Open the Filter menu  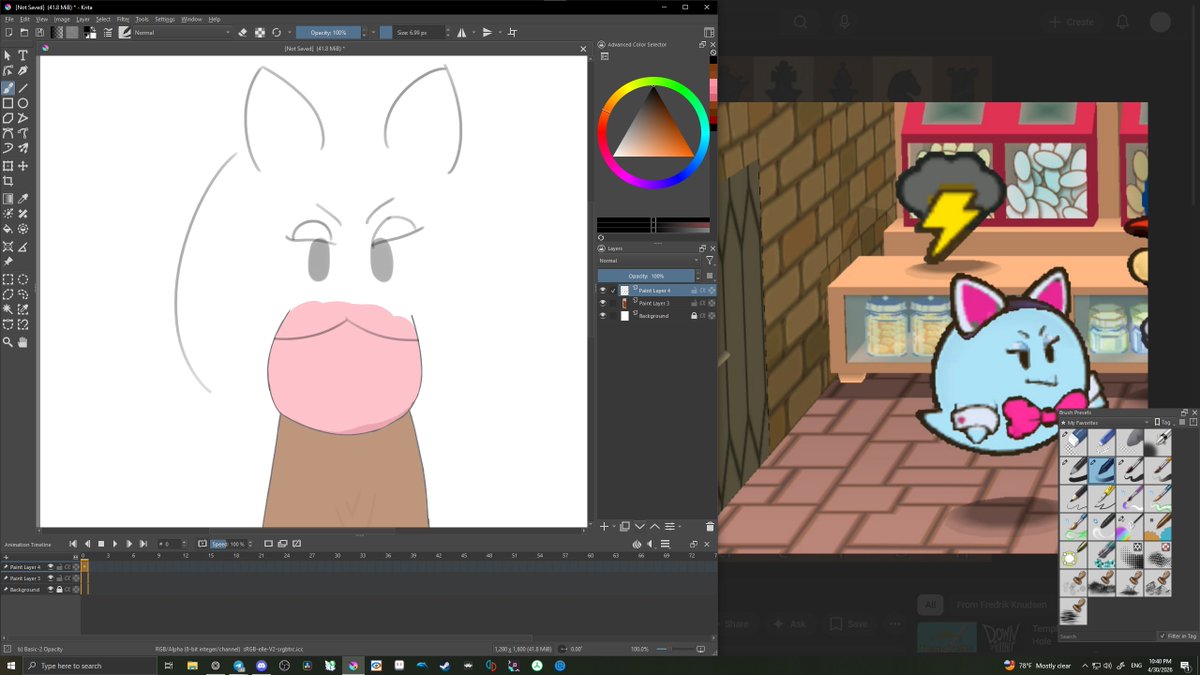[x=123, y=19]
